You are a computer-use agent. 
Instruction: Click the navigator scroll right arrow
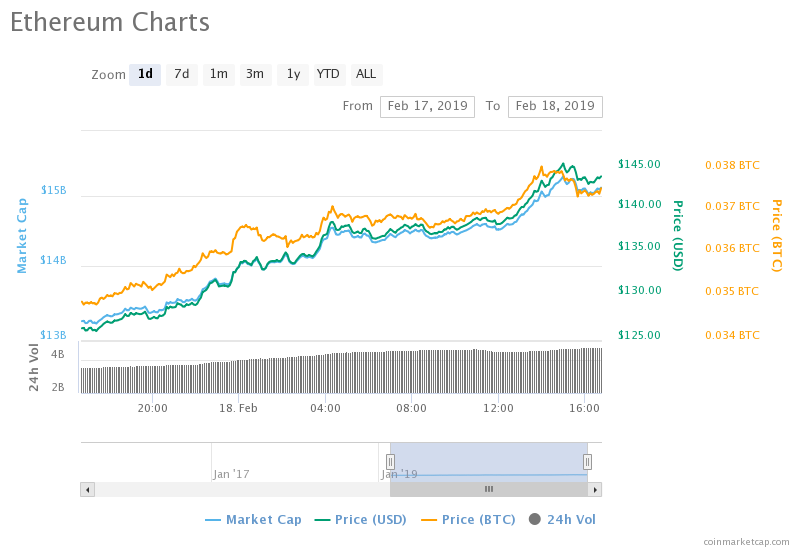coord(595,490)
